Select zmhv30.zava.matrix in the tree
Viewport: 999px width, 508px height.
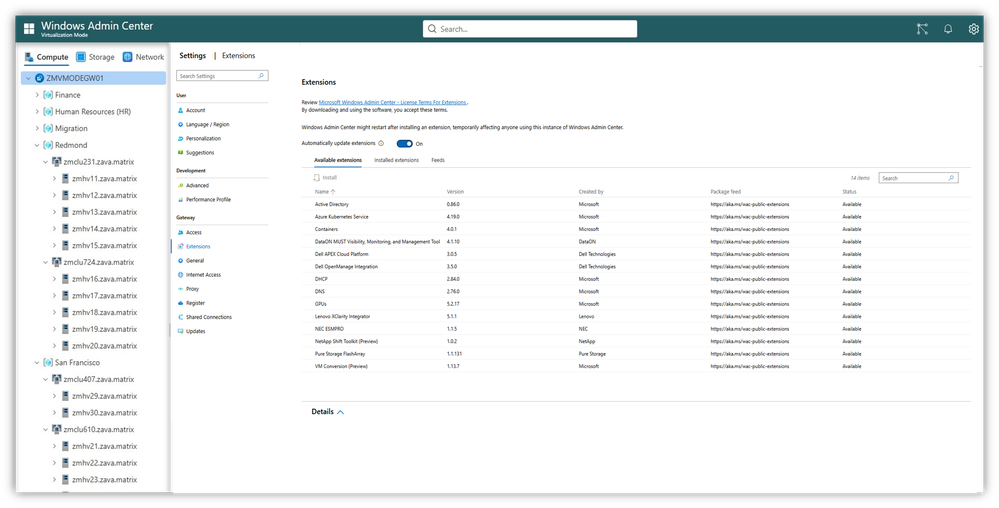point(104,412)
